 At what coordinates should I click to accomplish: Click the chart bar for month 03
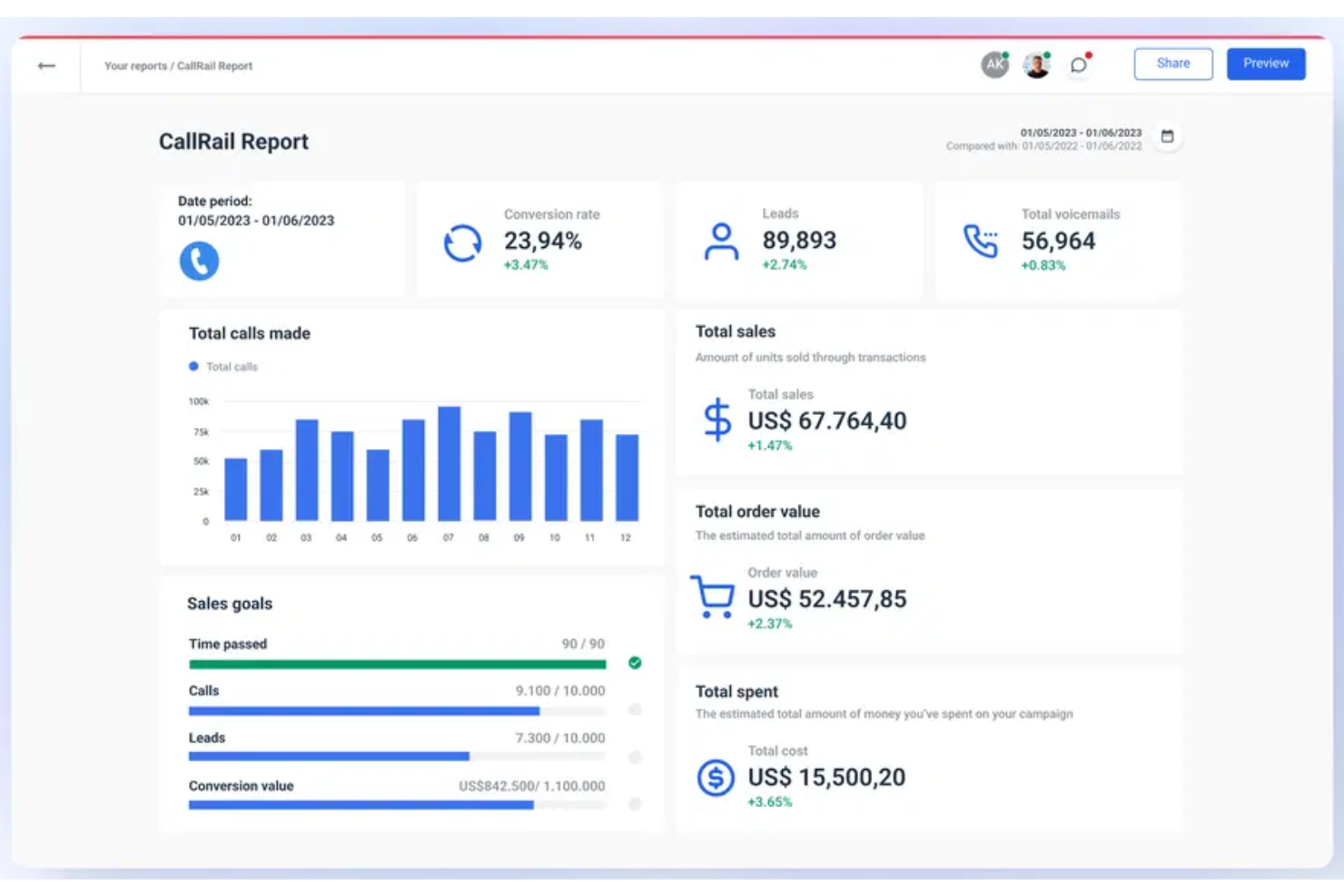[307, 470]
